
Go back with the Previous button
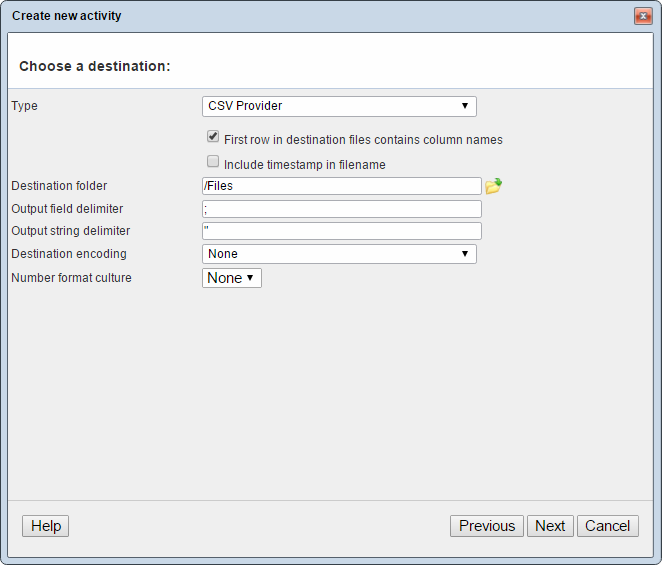point(487,526)
